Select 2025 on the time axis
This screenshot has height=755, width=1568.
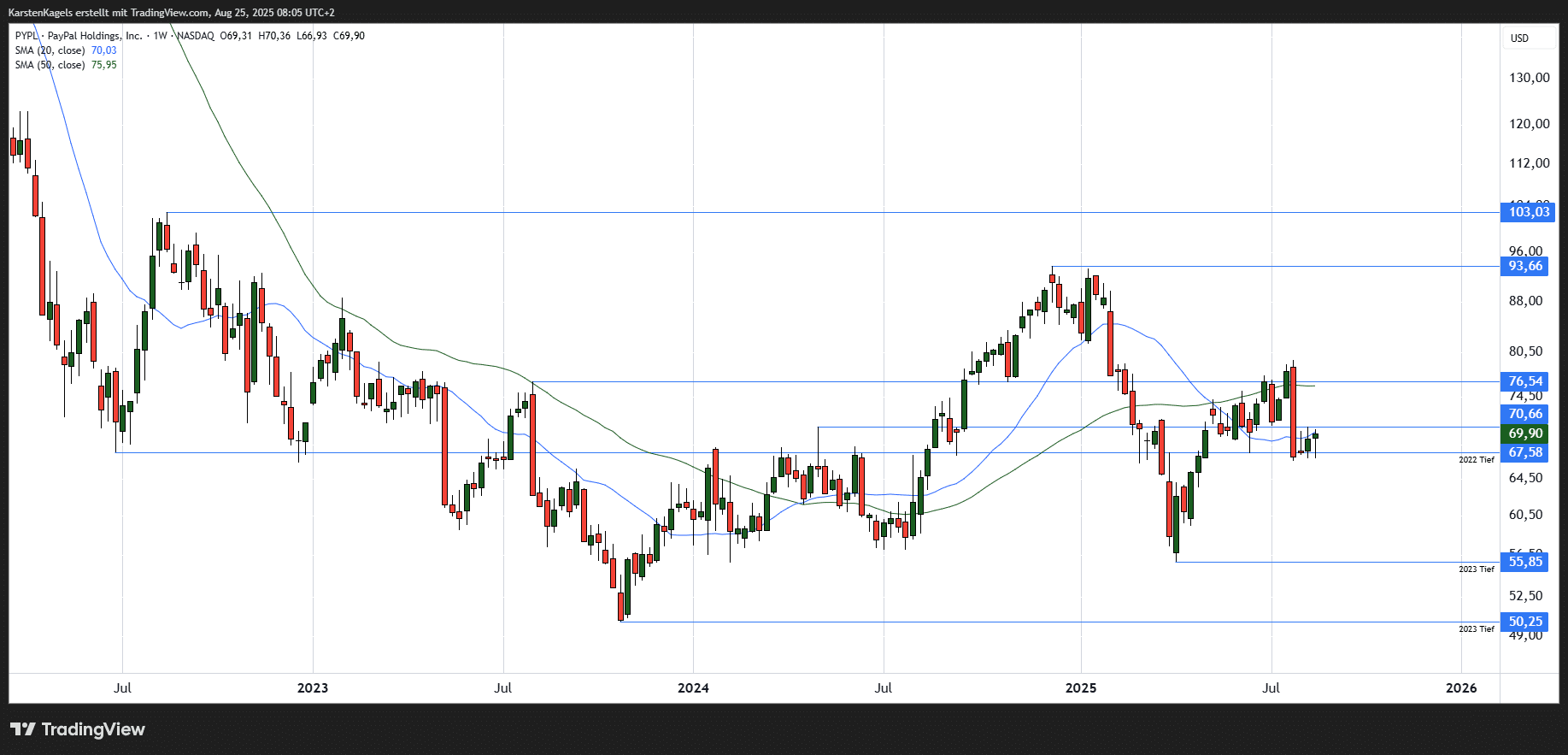[x=1080, y=688]
